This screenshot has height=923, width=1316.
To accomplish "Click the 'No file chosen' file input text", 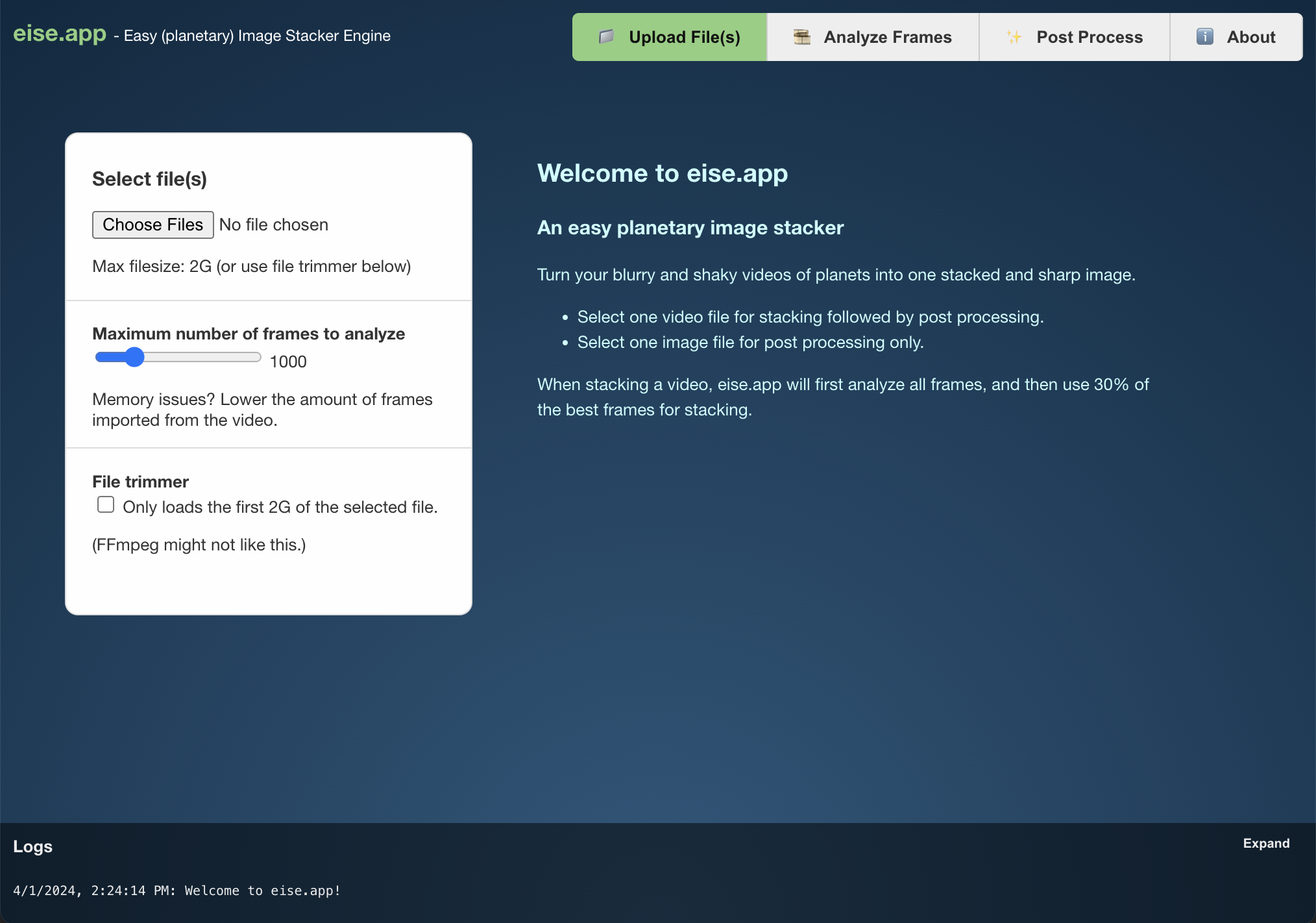I will [x=274, y=225].
